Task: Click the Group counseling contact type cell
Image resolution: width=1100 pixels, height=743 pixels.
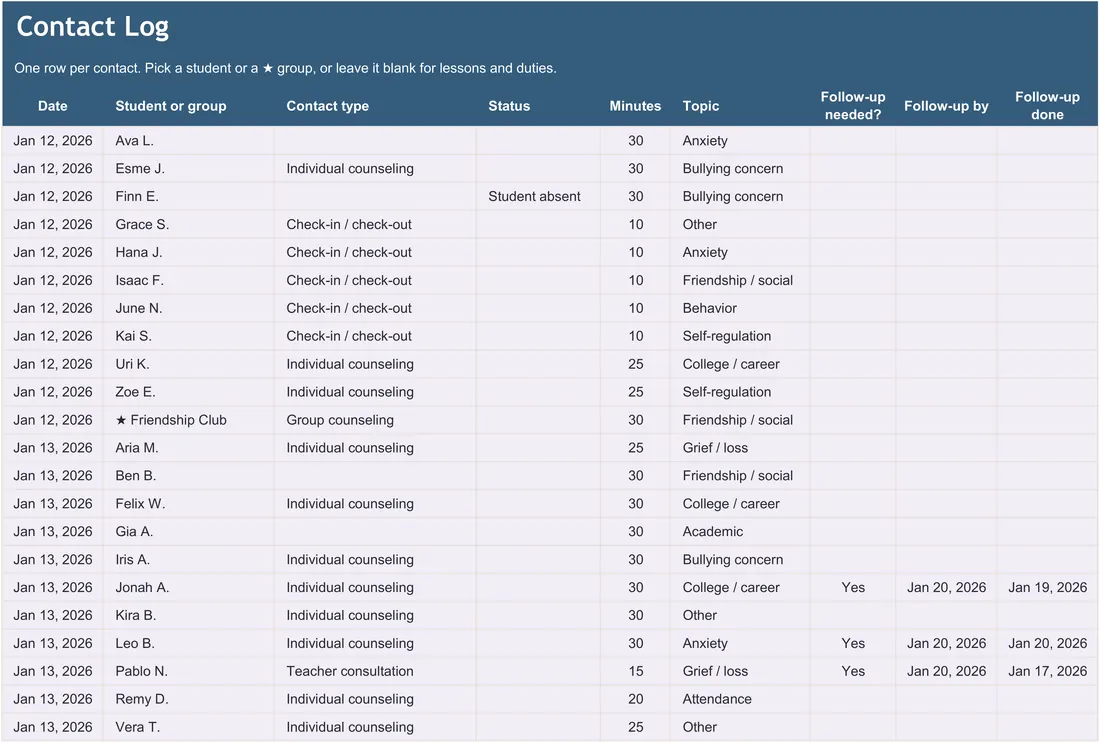Action: 375,420
